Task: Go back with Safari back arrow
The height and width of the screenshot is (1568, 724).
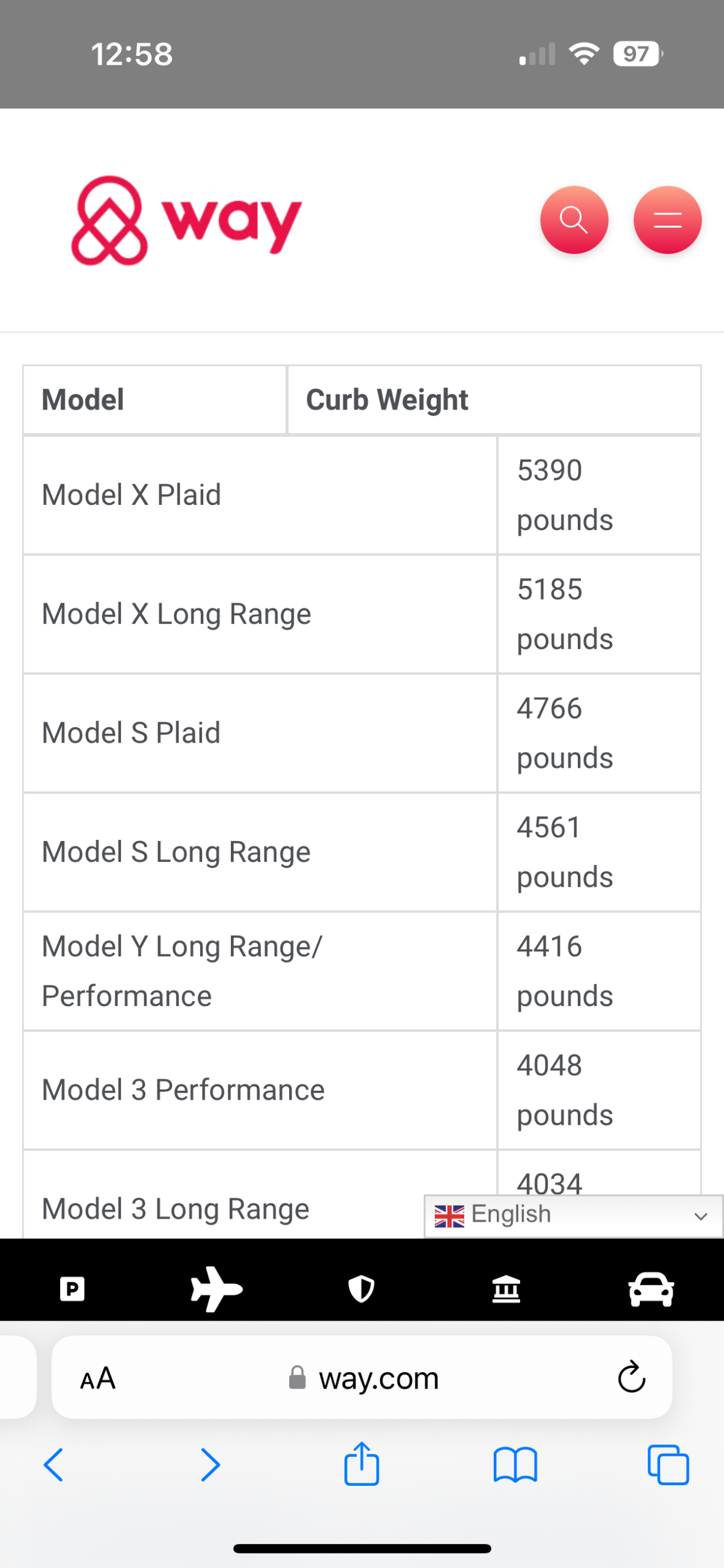Action: coord(54,1466)
